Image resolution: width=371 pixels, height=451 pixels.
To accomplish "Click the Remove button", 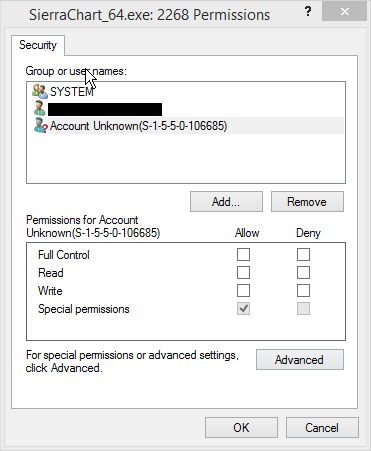I will (307, 202).
